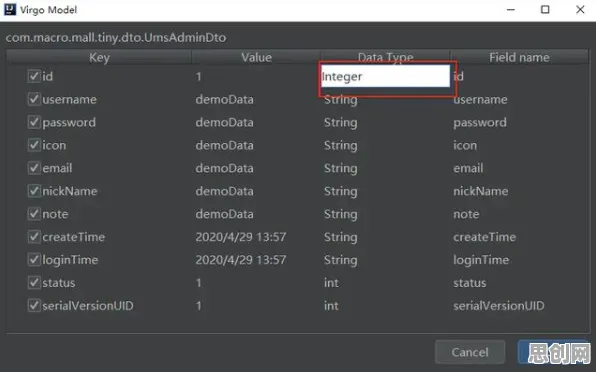
Task: Click the String data type for createTime
Action: [x=341, y=237]
